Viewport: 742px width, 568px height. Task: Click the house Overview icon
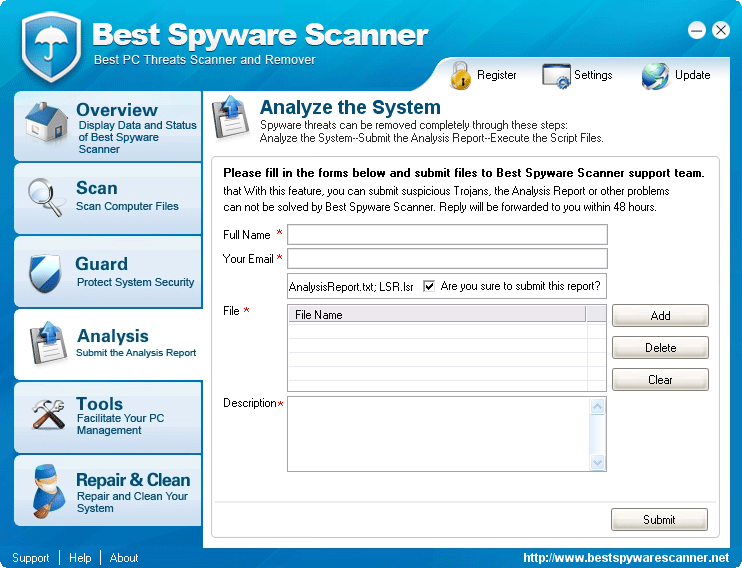46,122
